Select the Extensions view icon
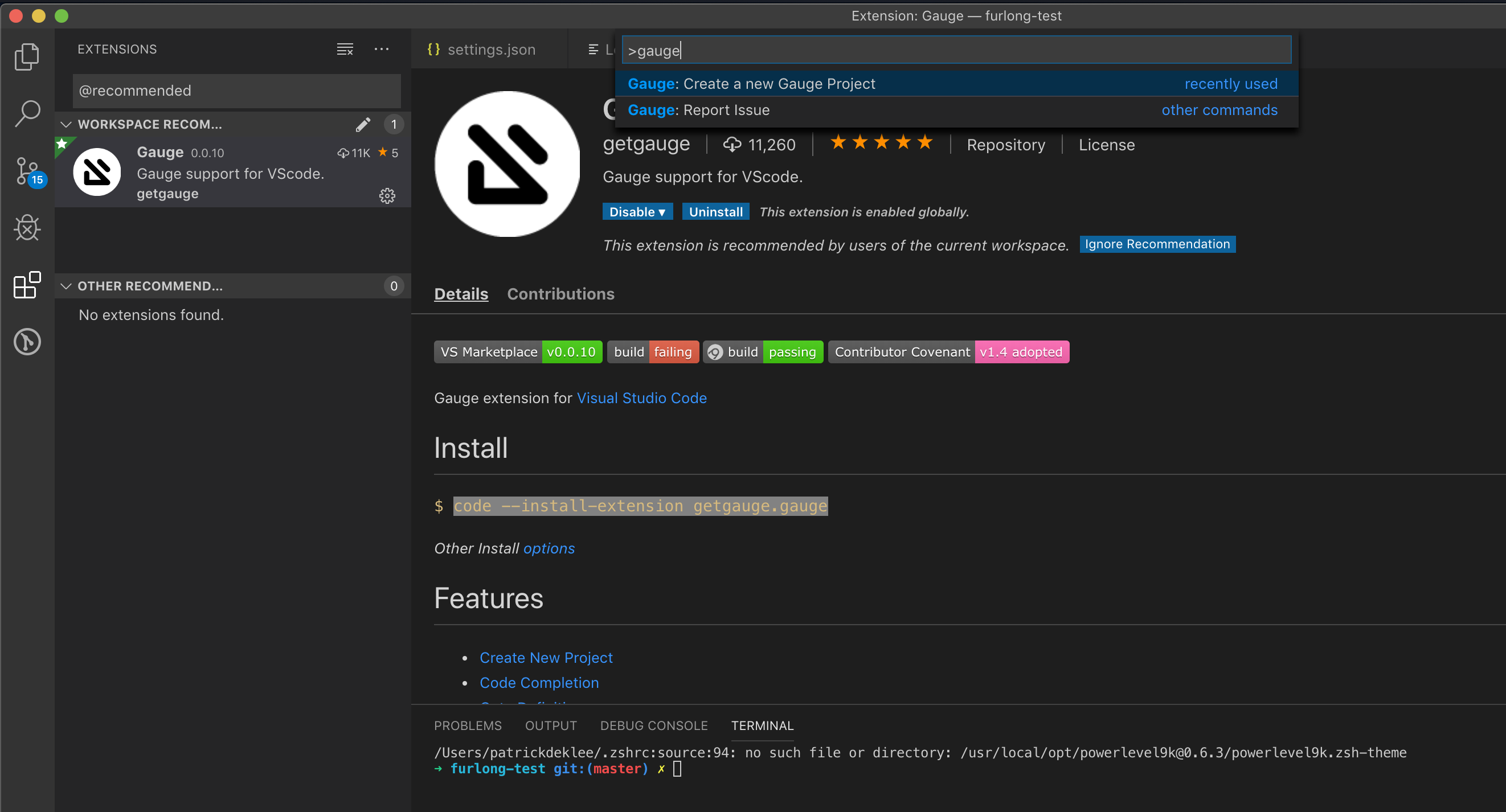Image resolution: width=1506 pixels, height=812 pixels. (26, 285)
